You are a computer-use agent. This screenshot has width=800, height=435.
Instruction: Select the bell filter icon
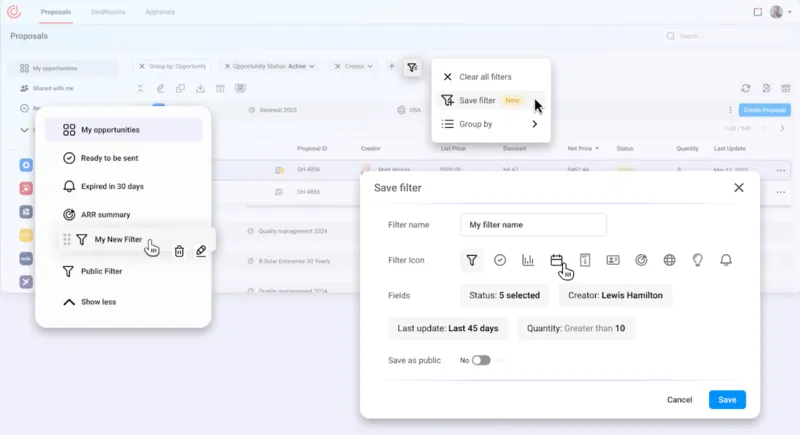(x=726, y=260)
